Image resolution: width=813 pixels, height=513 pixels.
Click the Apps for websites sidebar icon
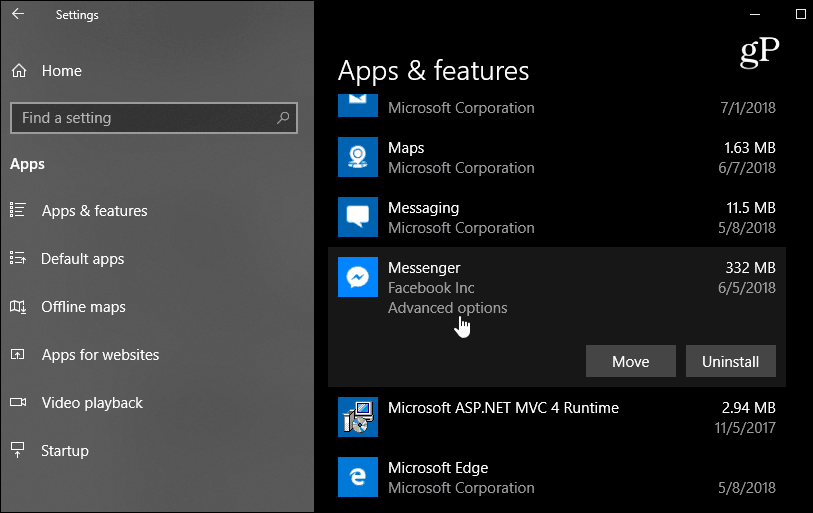click(x=18, y=354)
